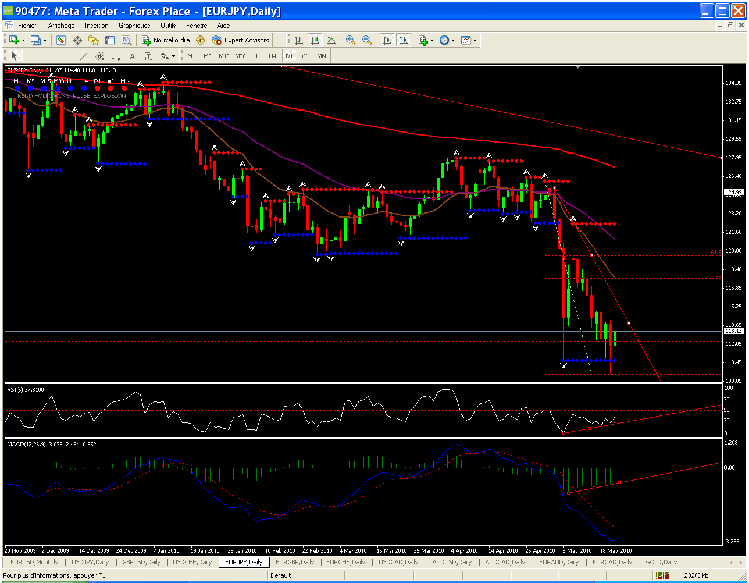Switch timeframe to M1
This screenshot has width=749, height=583.
point(190,56)
